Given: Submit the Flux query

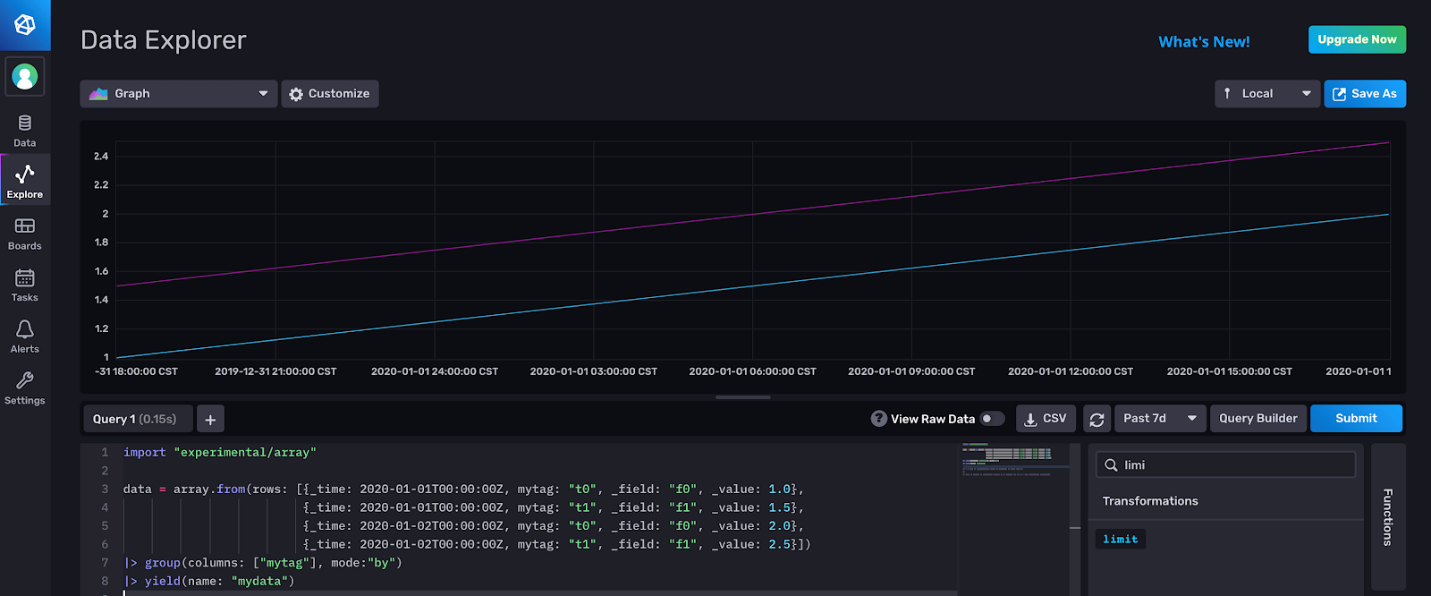Looking at the screenshot, I should pyautogui.click(x=1356, y=418).
